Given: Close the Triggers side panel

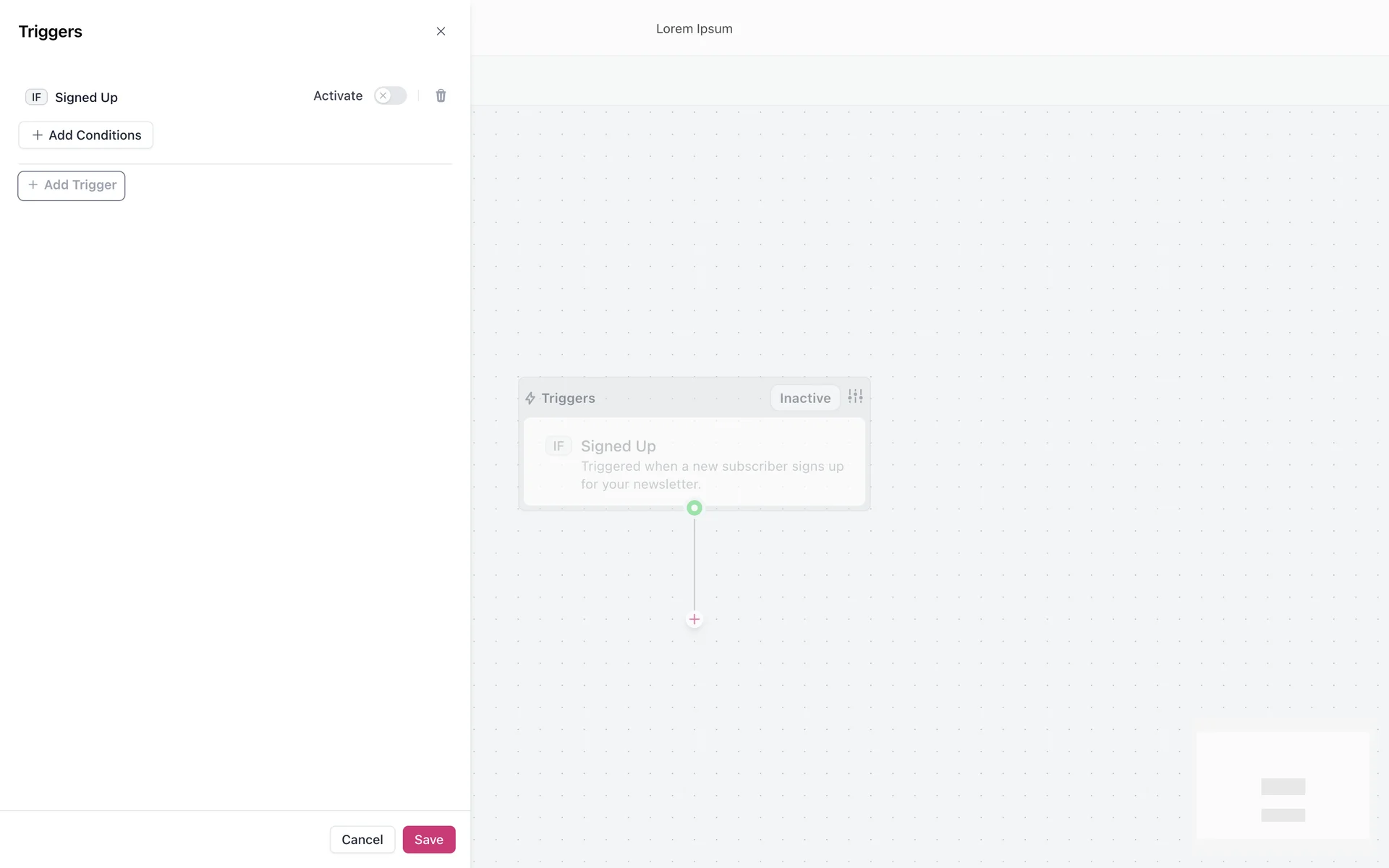Looking at the screenshot, I should pyautogui.click(x=441, y=31).
